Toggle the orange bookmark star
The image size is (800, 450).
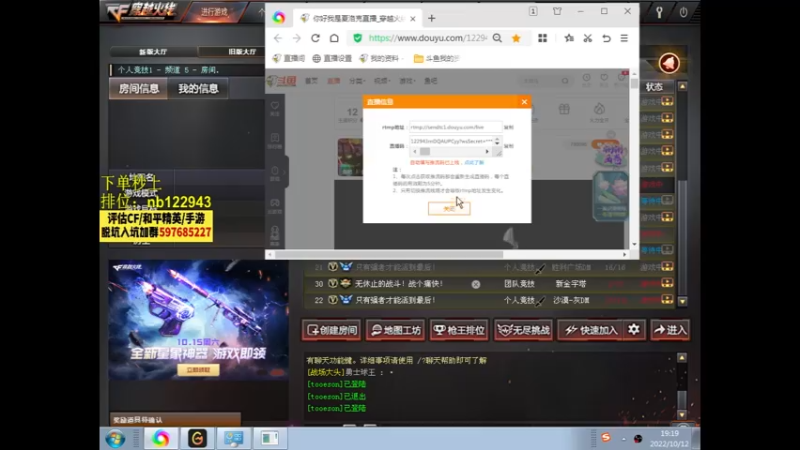pos(516,38)
